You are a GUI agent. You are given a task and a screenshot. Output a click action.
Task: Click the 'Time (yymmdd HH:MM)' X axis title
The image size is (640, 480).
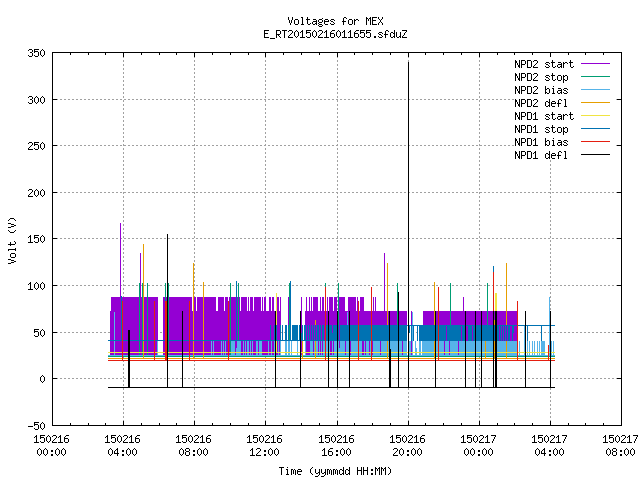click(335, 471)
